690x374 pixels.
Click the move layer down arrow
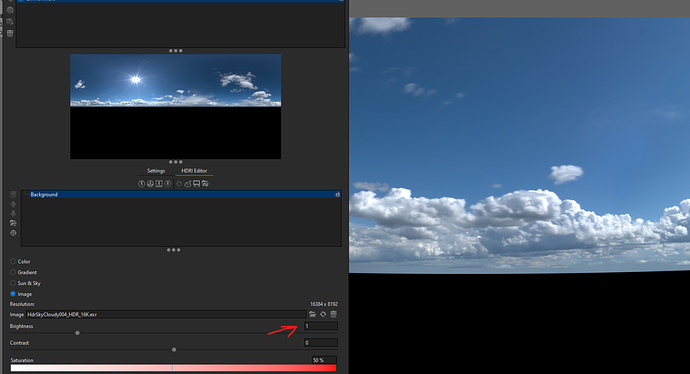pos(13,213)
